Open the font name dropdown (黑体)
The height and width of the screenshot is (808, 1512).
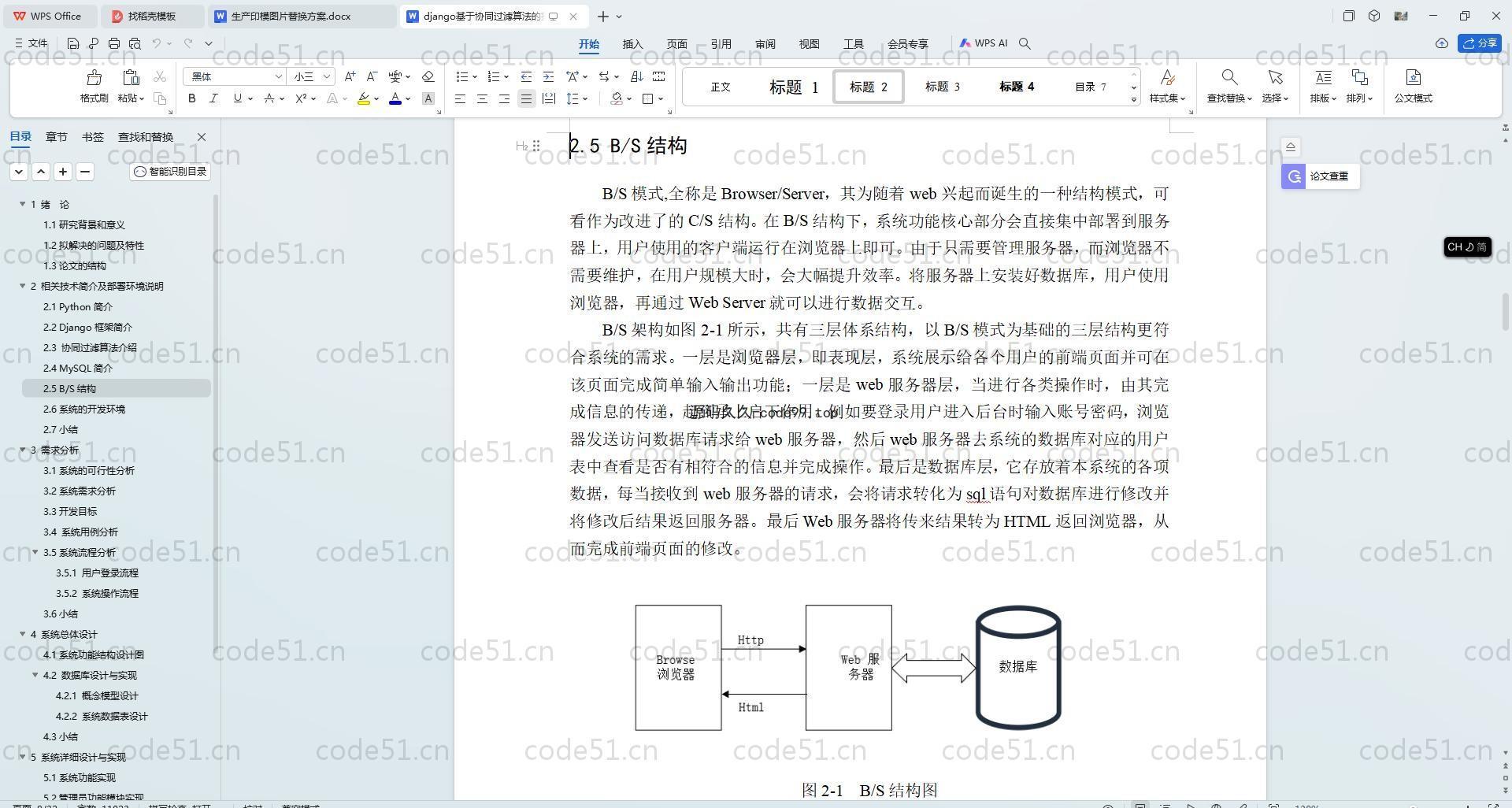[279, 76]
